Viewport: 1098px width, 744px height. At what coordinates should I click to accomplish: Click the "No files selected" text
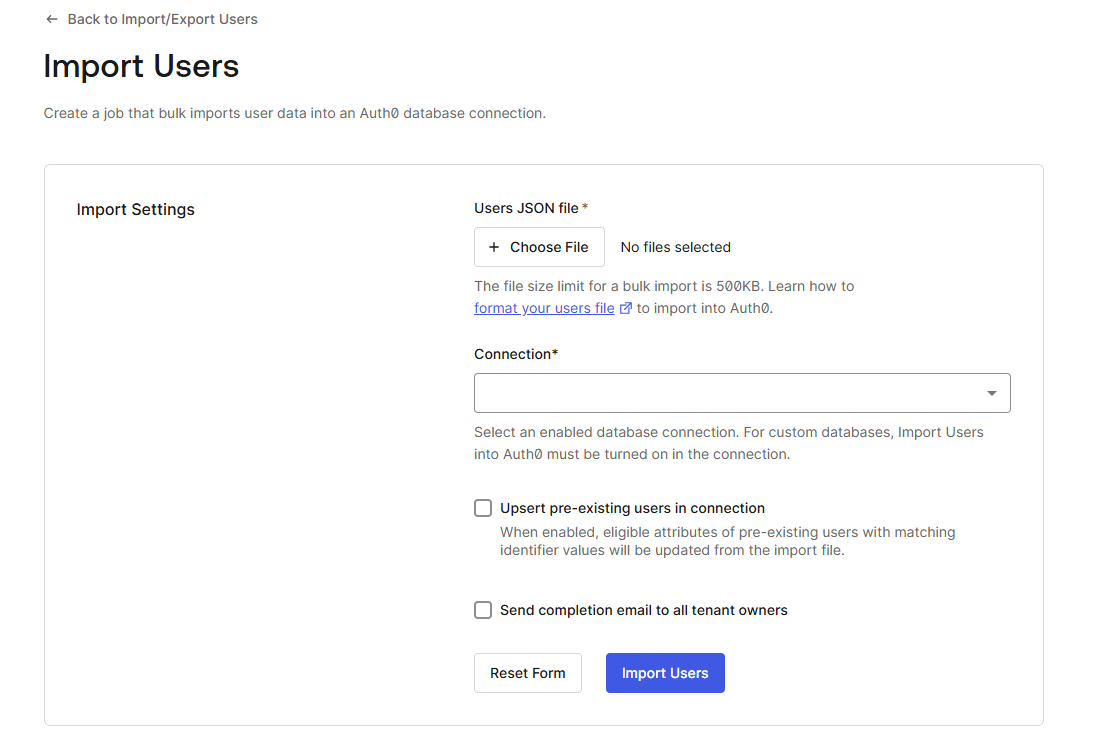click(675, 247)
